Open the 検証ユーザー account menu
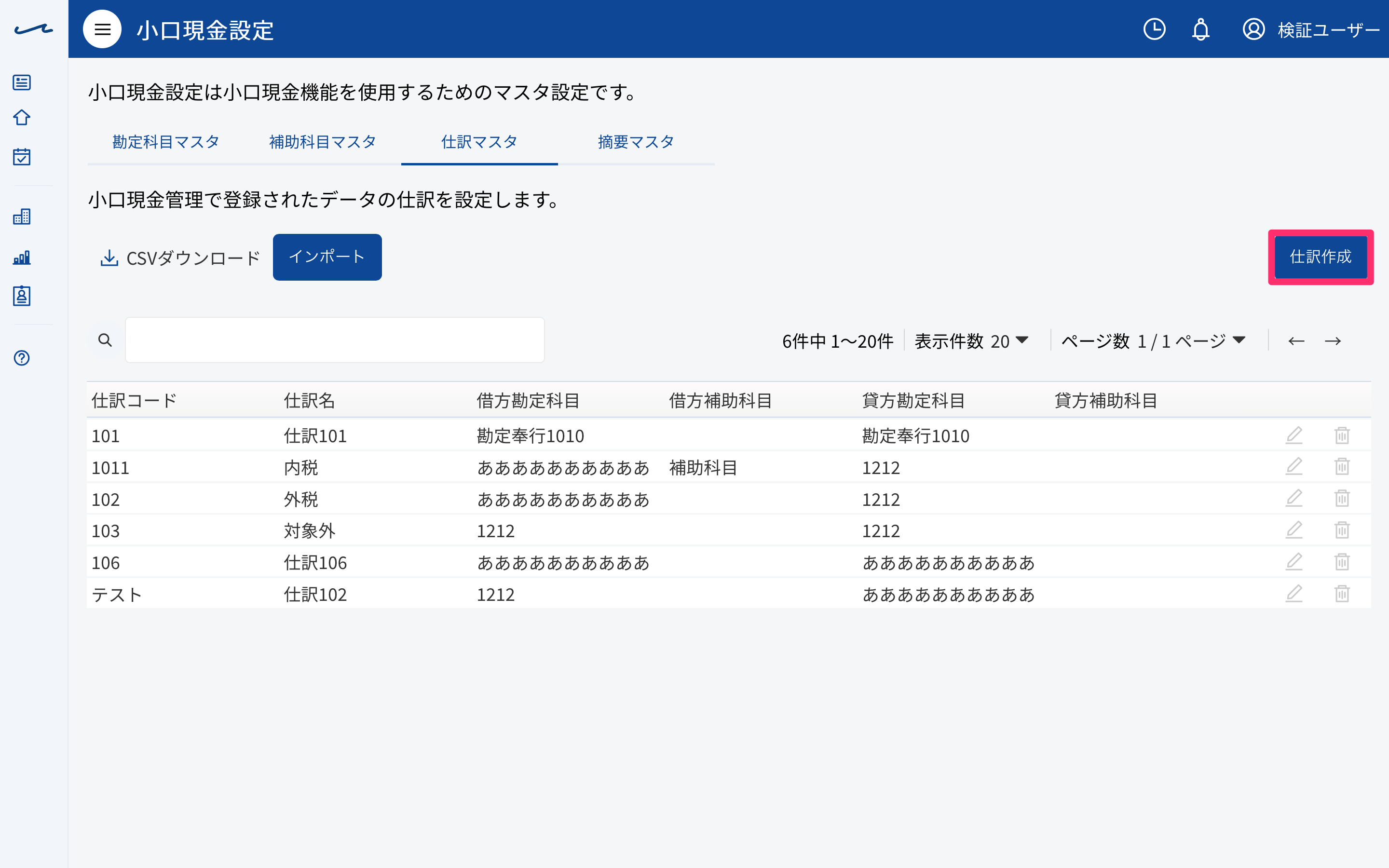 [1310, 30]
